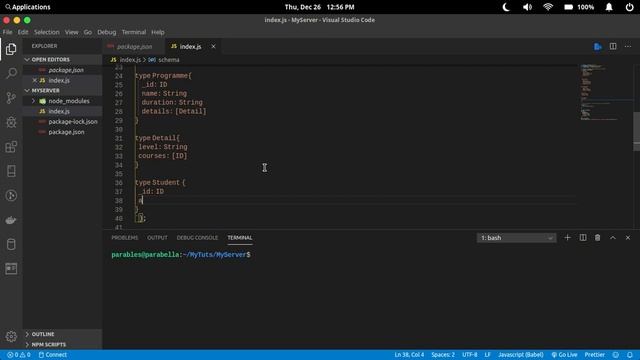Open the phone-shaped icon view in activity bar
640x360 pixels.
[11, 171]
